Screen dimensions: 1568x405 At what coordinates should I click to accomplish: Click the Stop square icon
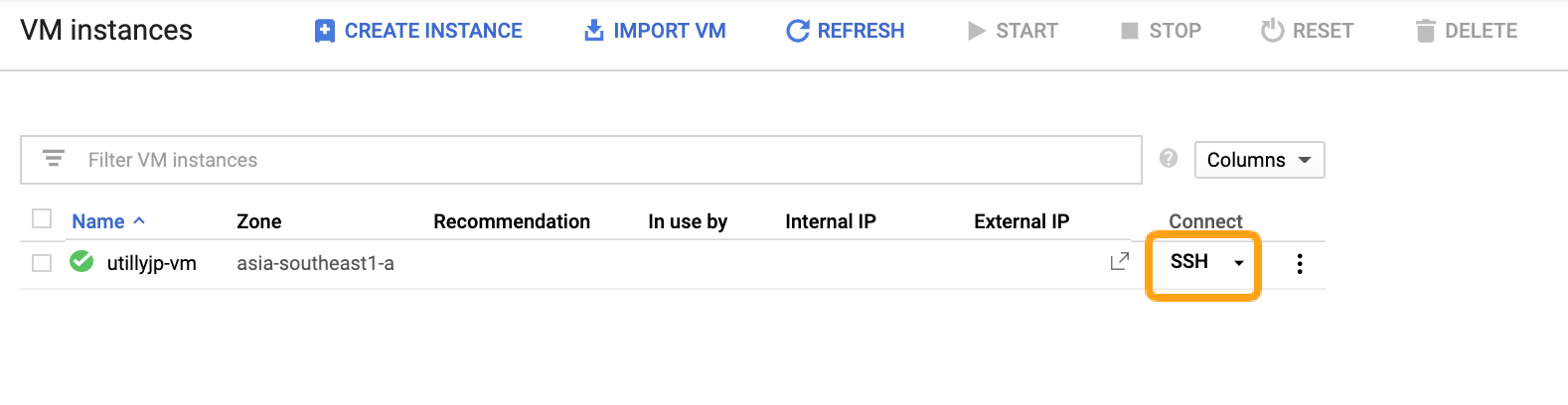click(x=1129, y=31)
